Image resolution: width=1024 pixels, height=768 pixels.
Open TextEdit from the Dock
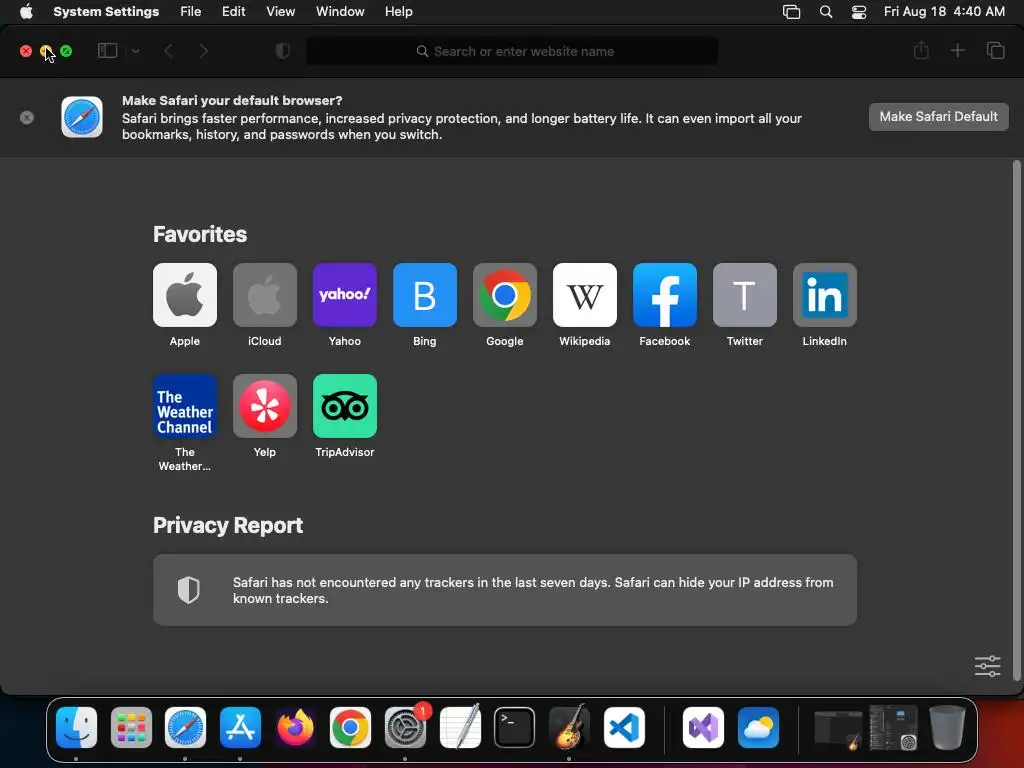click(x=460, y=727)
